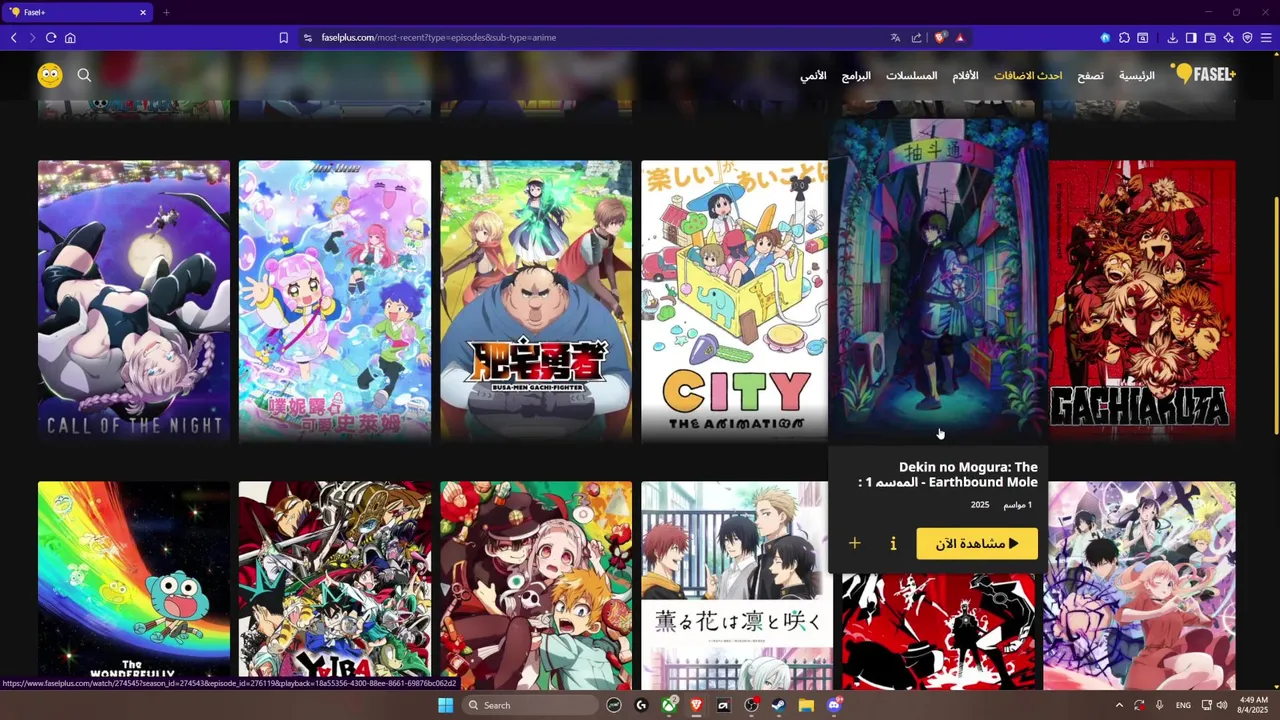
Task: Open the Brave Wallet icon
Action: click(1210, 38)
